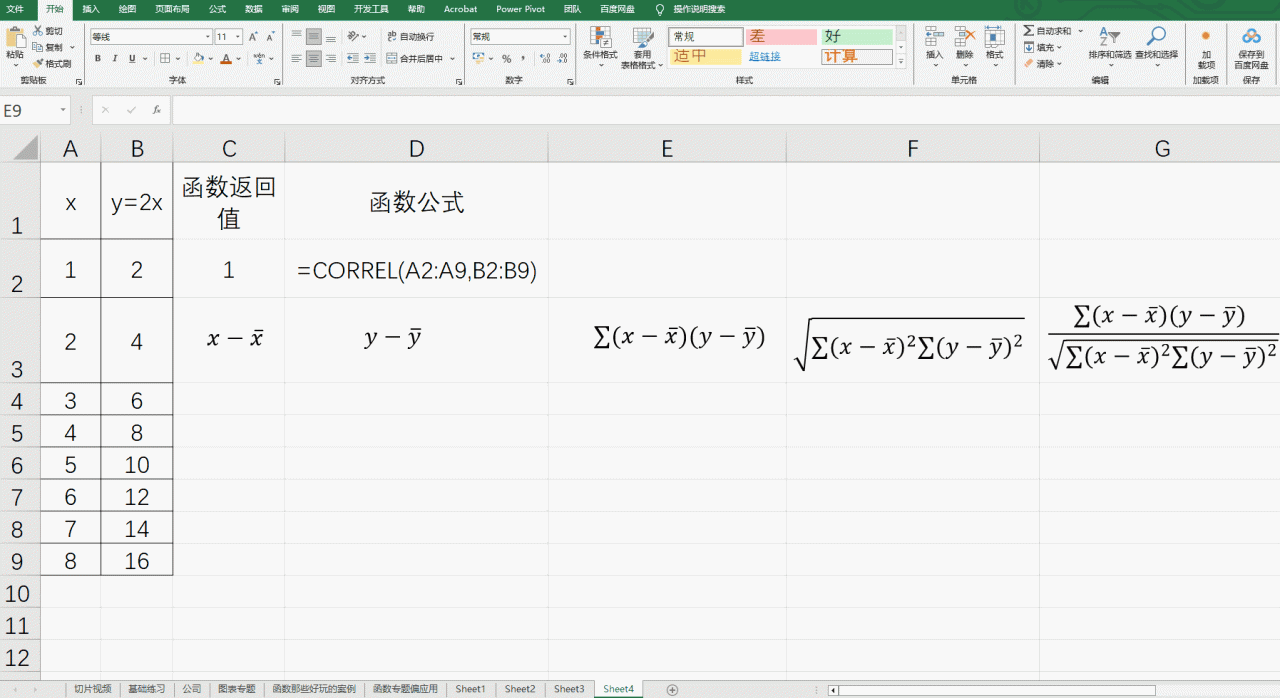Toggle Underline formatting
The height and width of the screenshot is (698, 1280).
(x=134, y=59)
